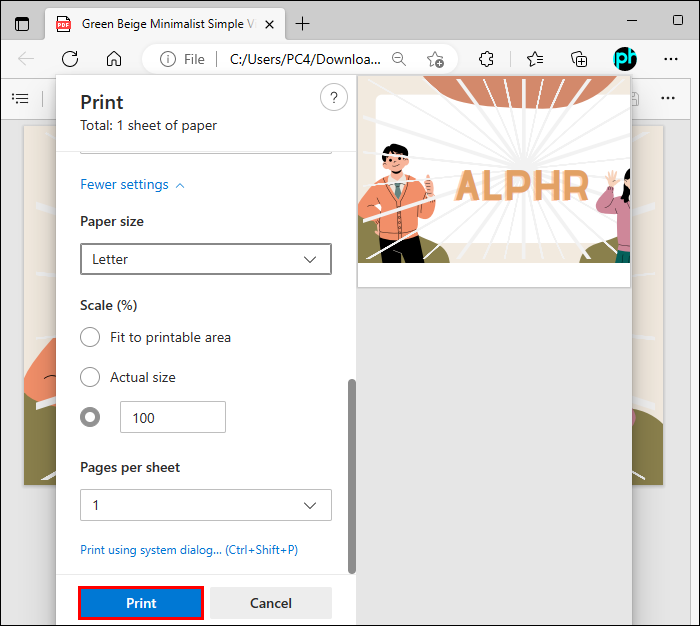Viewport: 700px width, 626px height.
Task: Add this page to favorites star icon
Action: coord(435,59)
